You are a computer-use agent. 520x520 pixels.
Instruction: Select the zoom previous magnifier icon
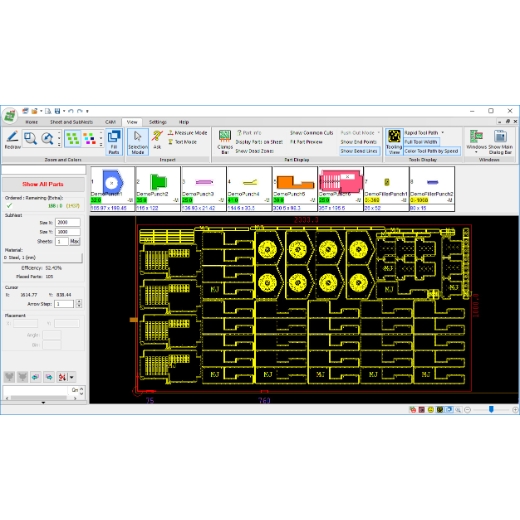point(47,138)
